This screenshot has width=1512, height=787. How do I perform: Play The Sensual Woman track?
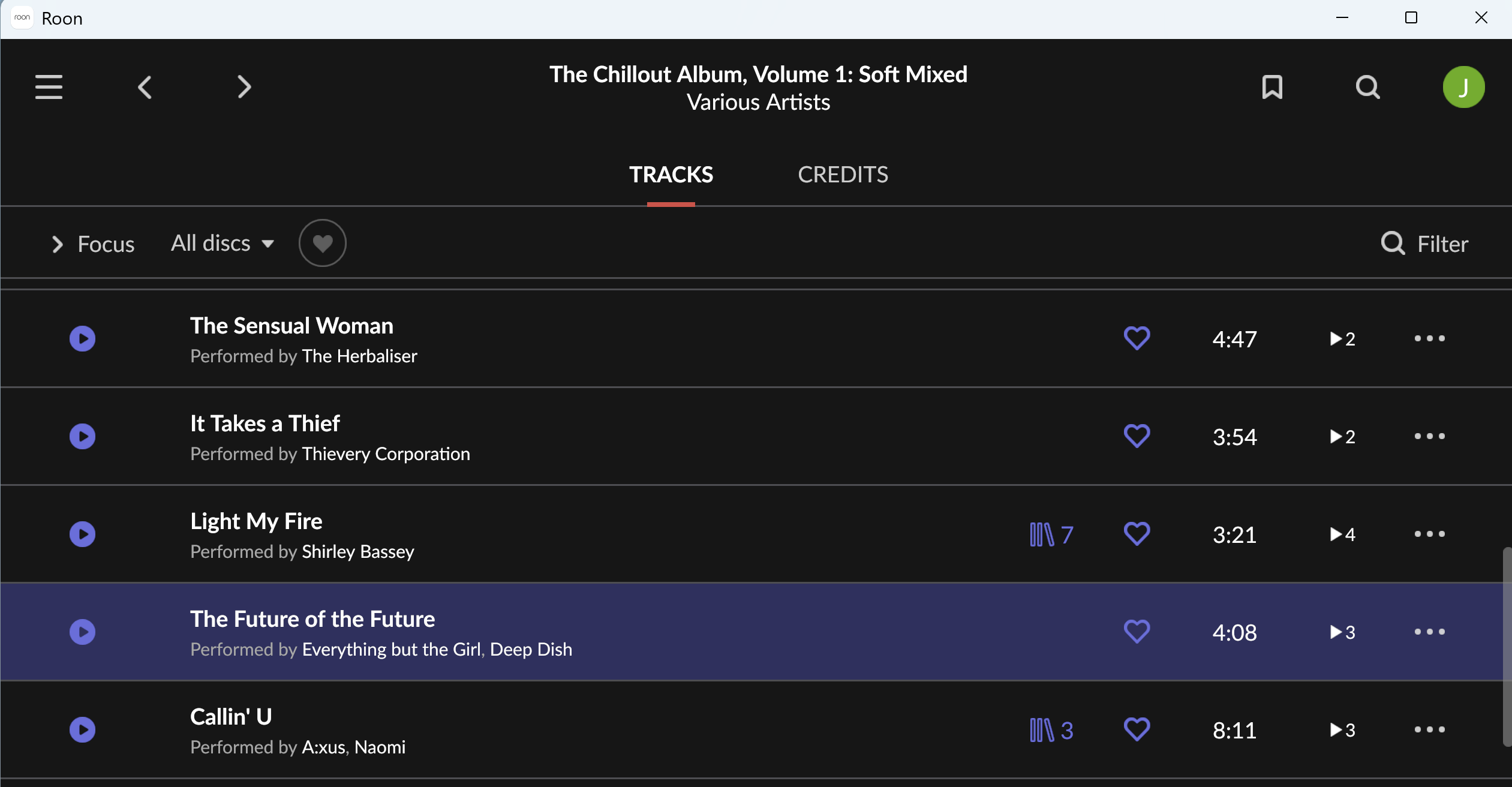pos(83,338)
